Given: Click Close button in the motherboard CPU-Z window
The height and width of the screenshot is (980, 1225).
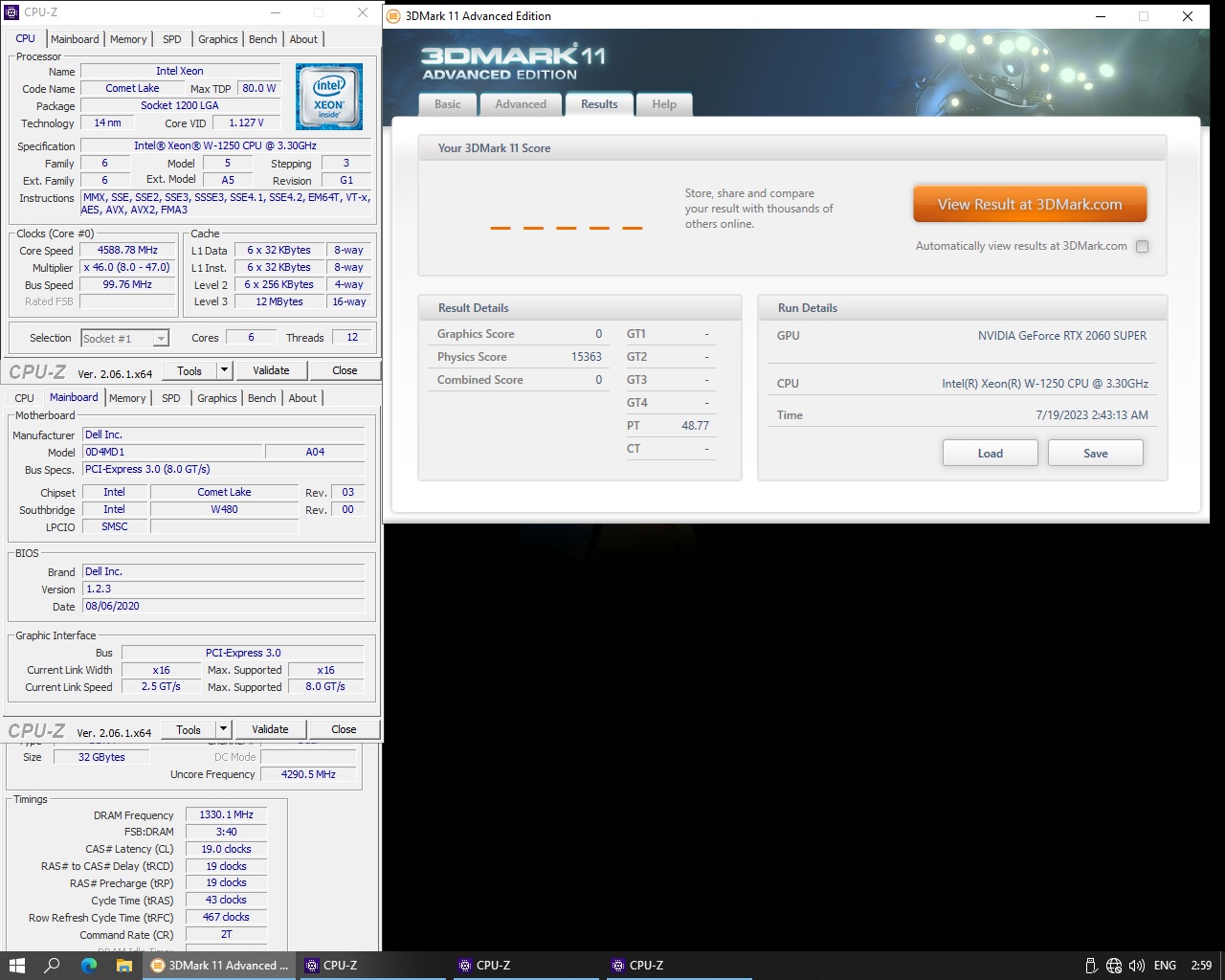Looking at the screenshot, I should pos(344,729).
